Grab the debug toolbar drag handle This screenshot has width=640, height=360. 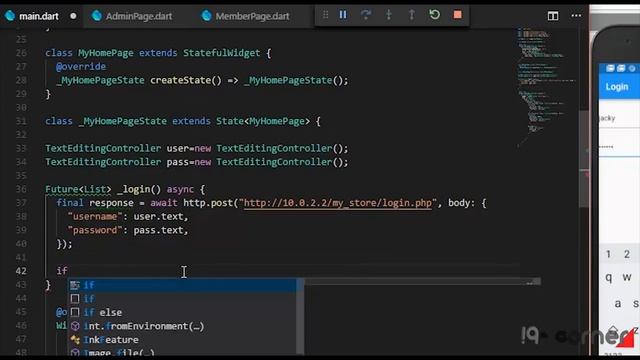325,15
